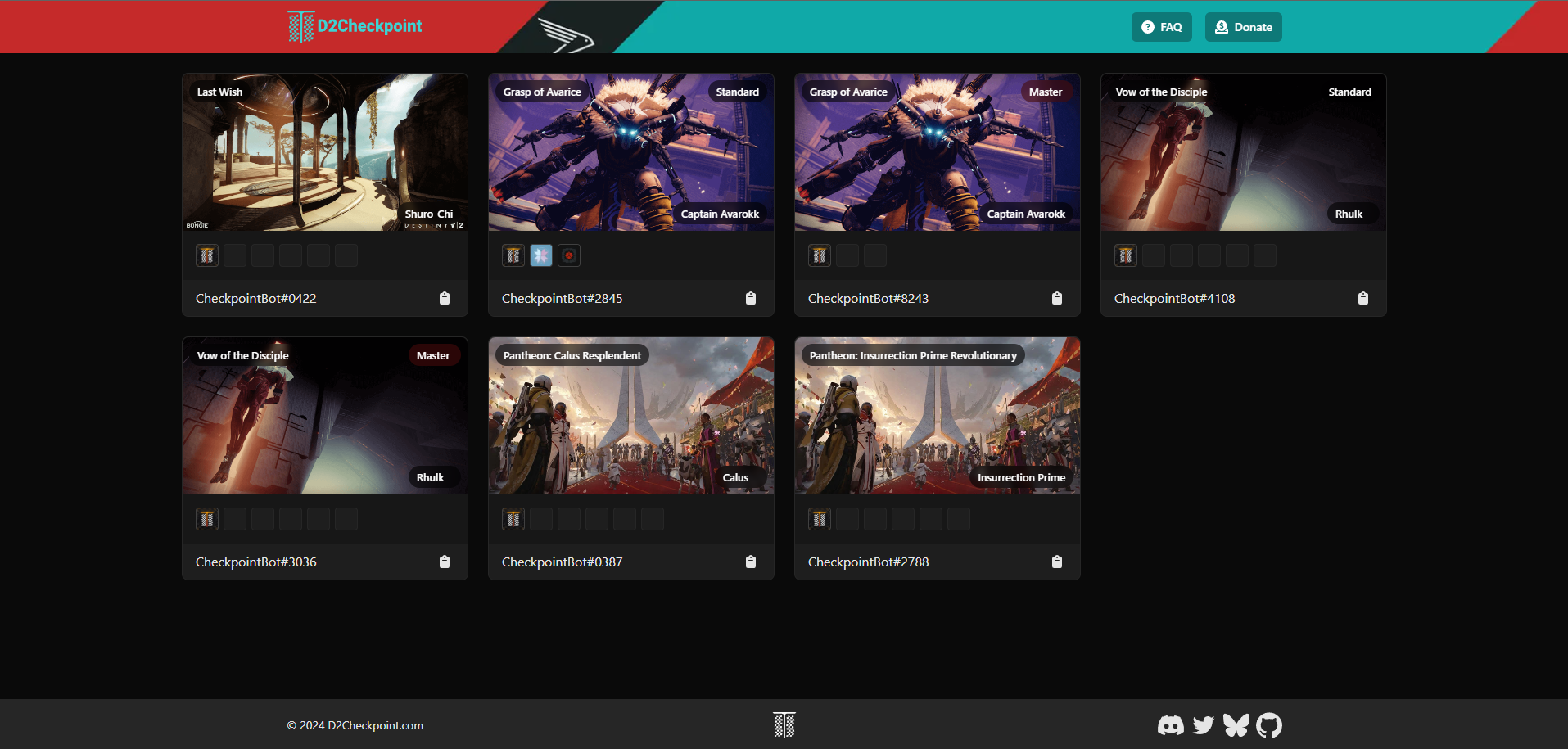The image size is (1568, 749).
Task: Copy CheckpointBot#4108 via clipboard icon
Action: click(x=1363, y=298)
